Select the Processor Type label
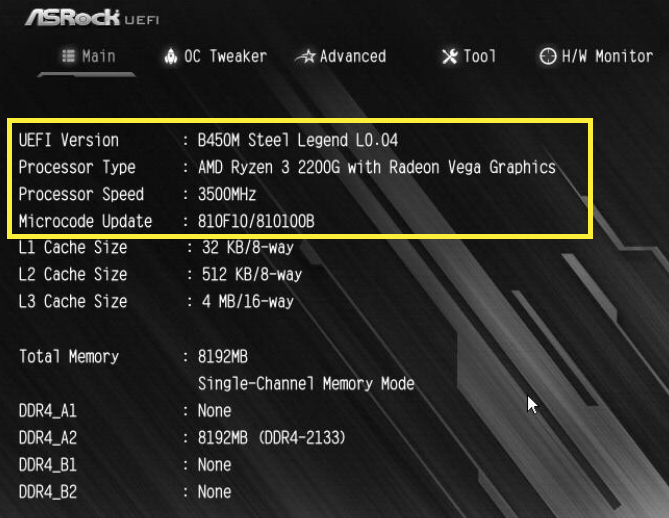This screenshot has width=669, height=518. 77,168
